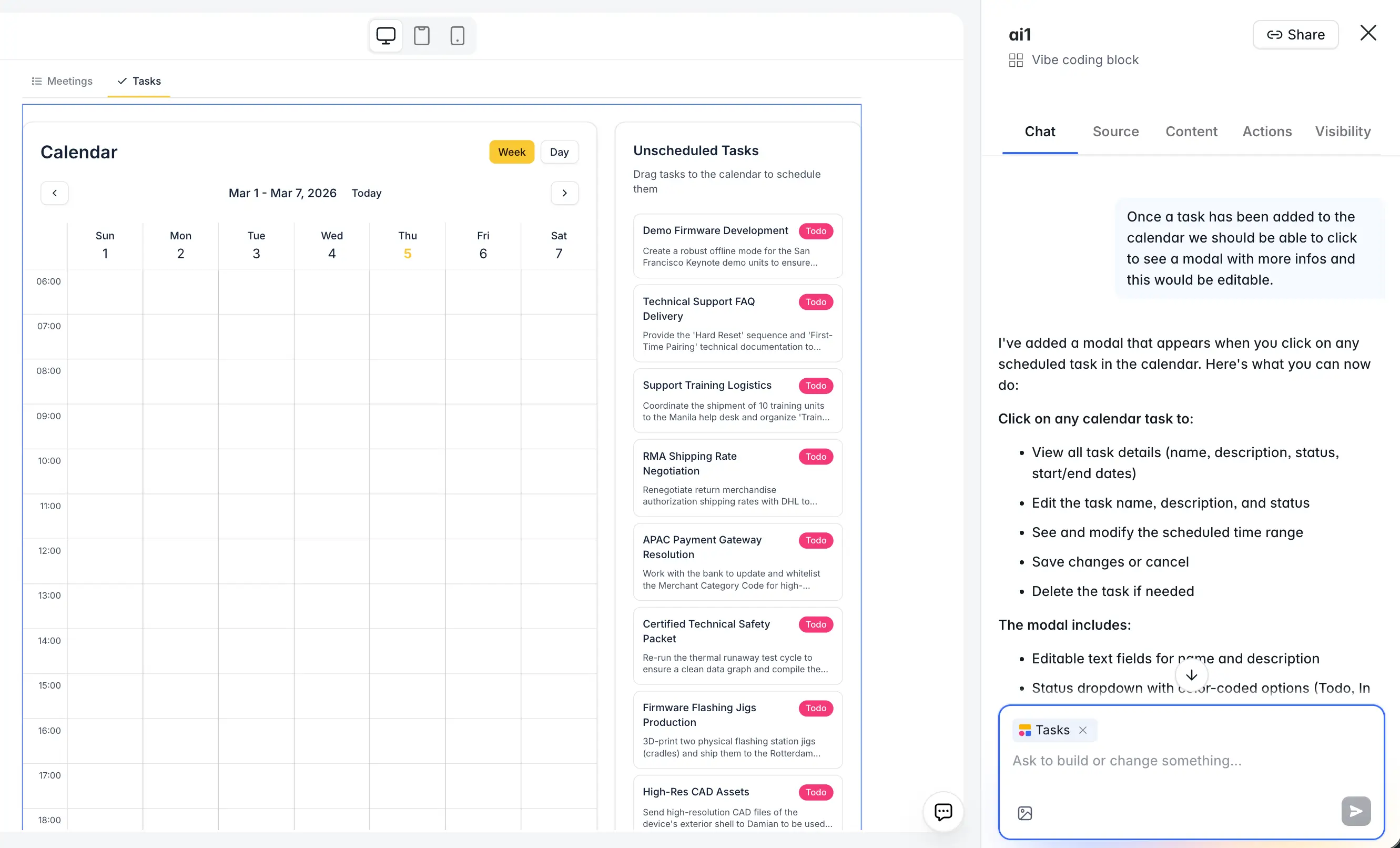Open the Meetings tab
The height and width of the screenshot is (848, 1400).
coord(63,80)
